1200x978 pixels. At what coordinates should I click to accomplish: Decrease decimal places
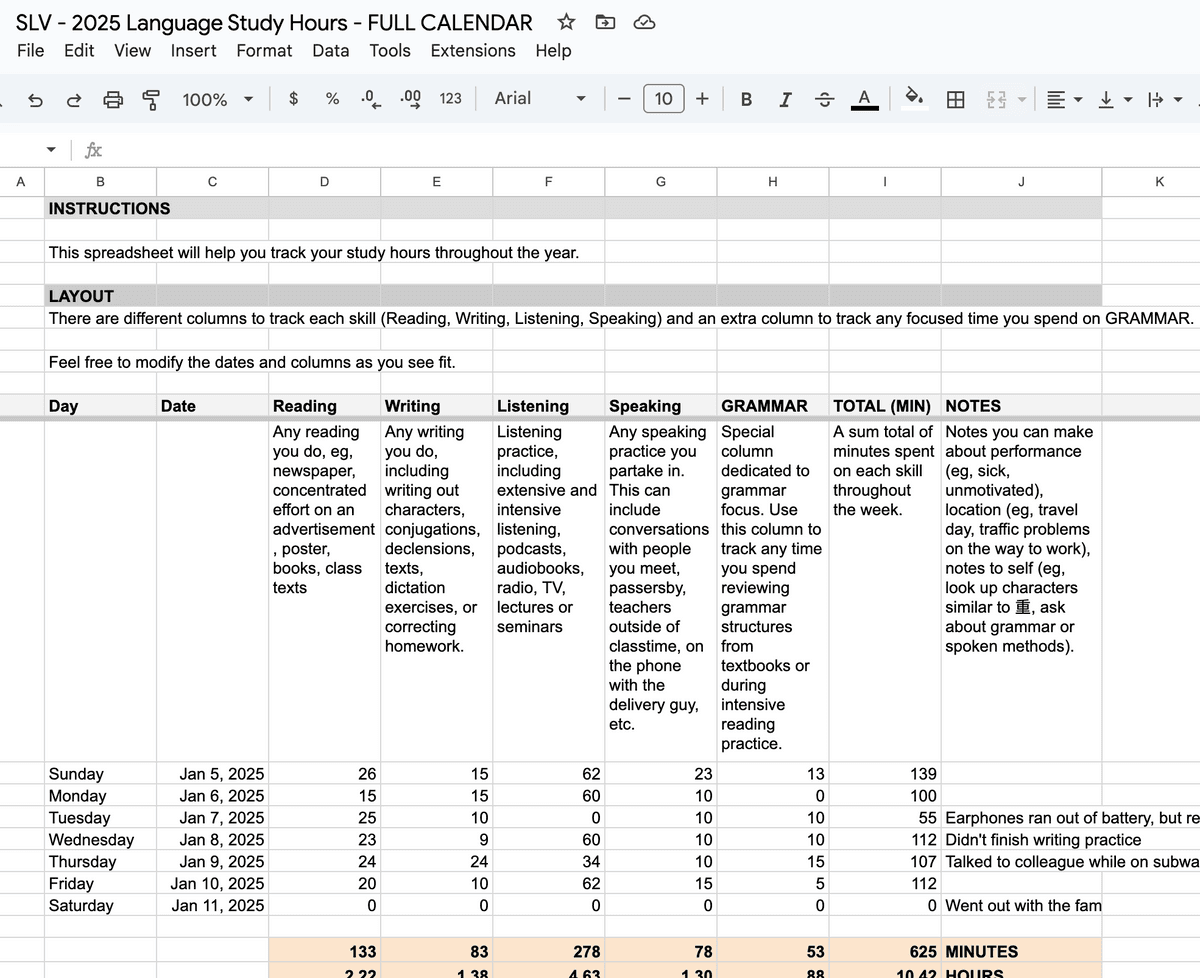pyautogui.click(x=370, y=98)
